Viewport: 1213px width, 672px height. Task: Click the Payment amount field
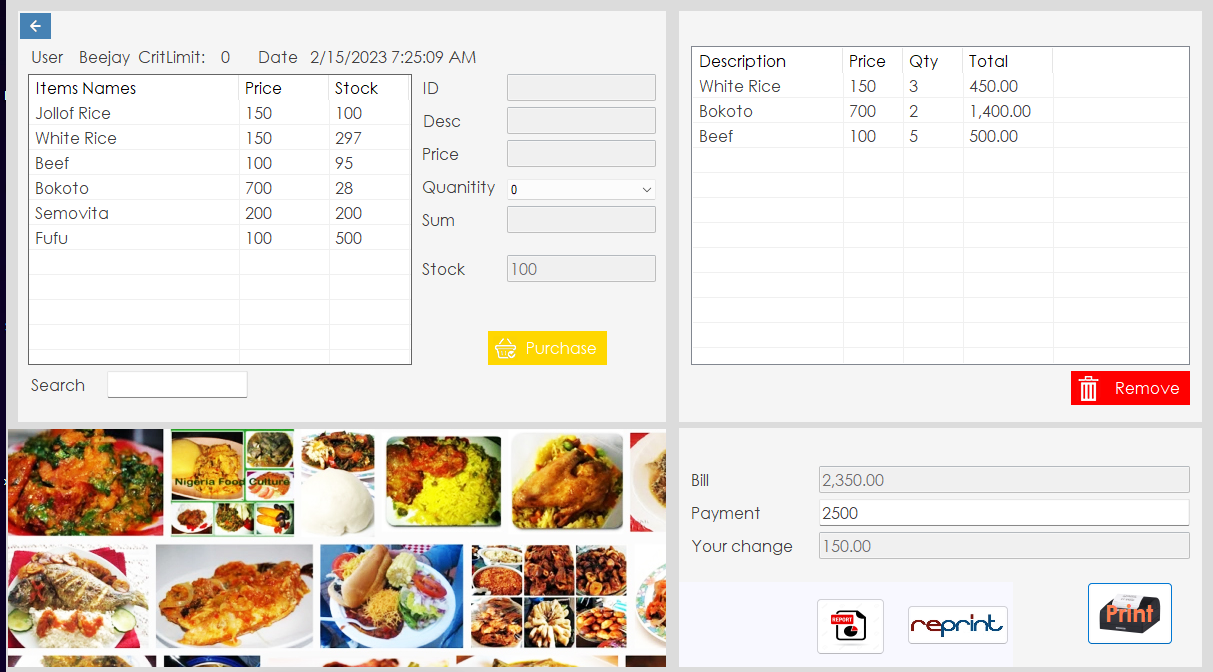click(1003, 512)
